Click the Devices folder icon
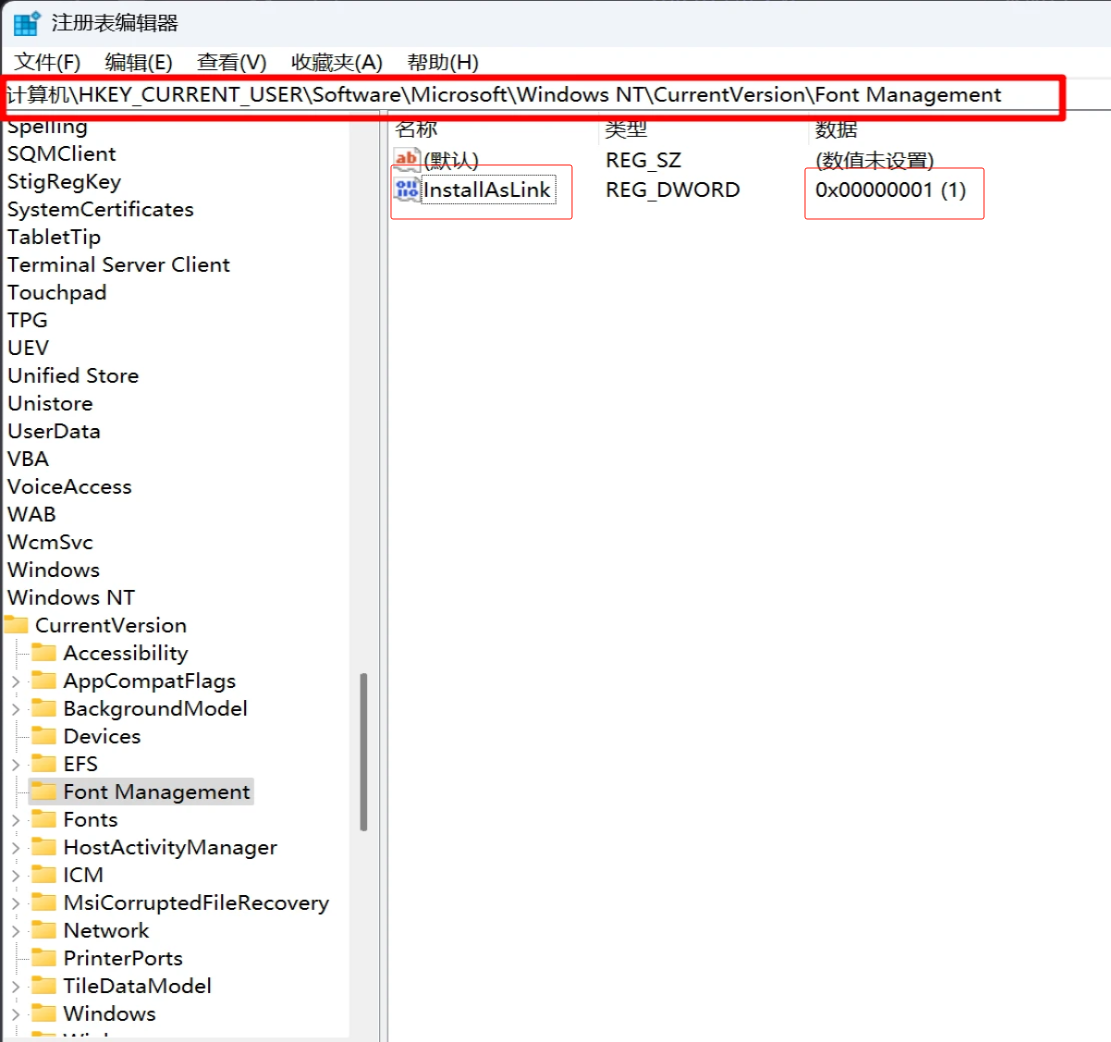Screen dimensions: 1111x1042 [44, 735]
